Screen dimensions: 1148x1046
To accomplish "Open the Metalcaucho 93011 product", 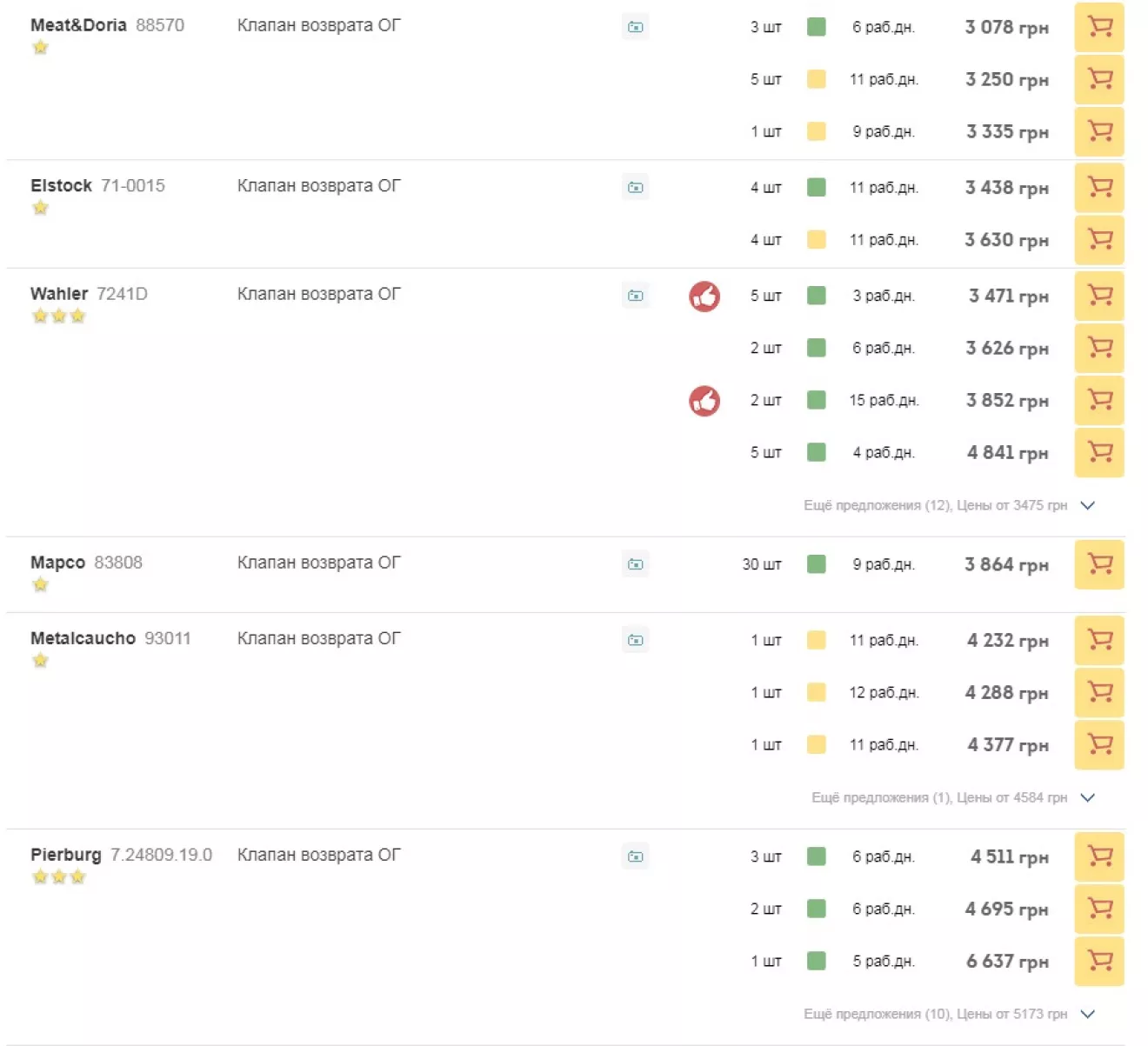I will [x=110, y=638].
